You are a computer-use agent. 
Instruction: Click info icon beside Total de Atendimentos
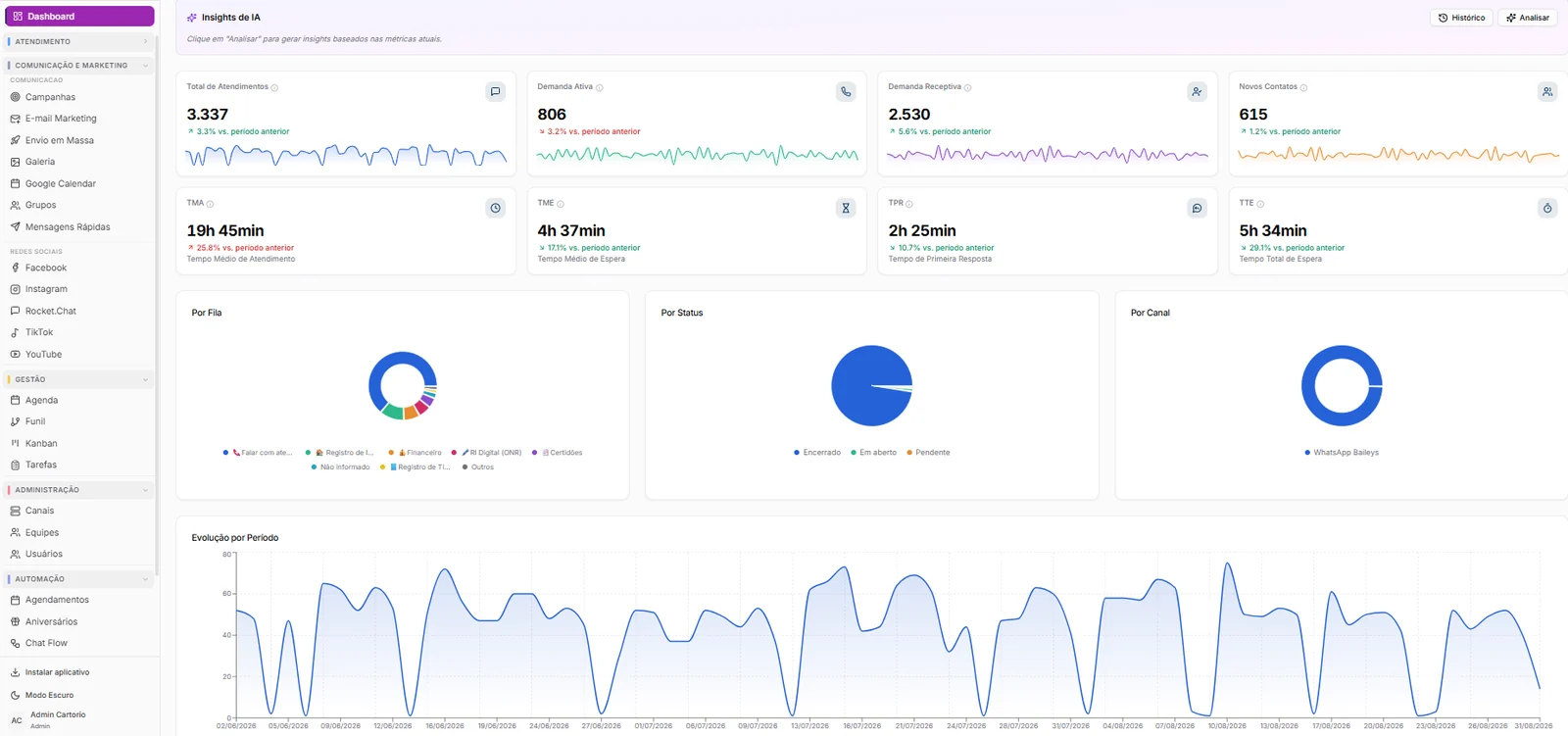(x=274, y=87)
